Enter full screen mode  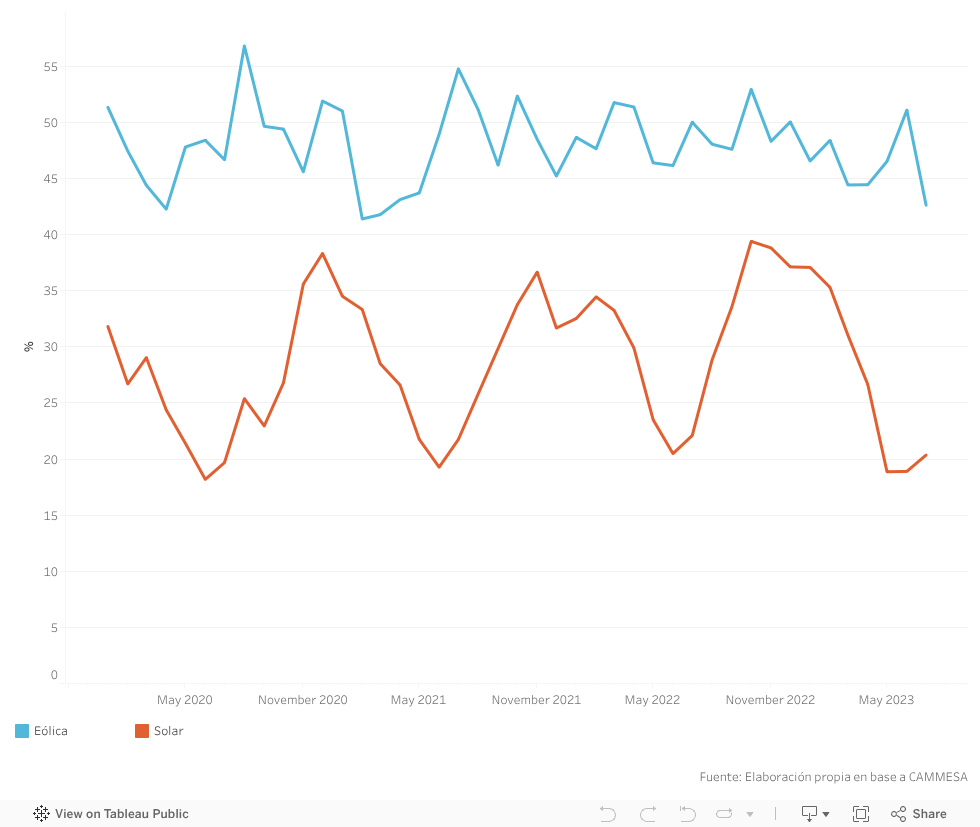tap(861, 814)
